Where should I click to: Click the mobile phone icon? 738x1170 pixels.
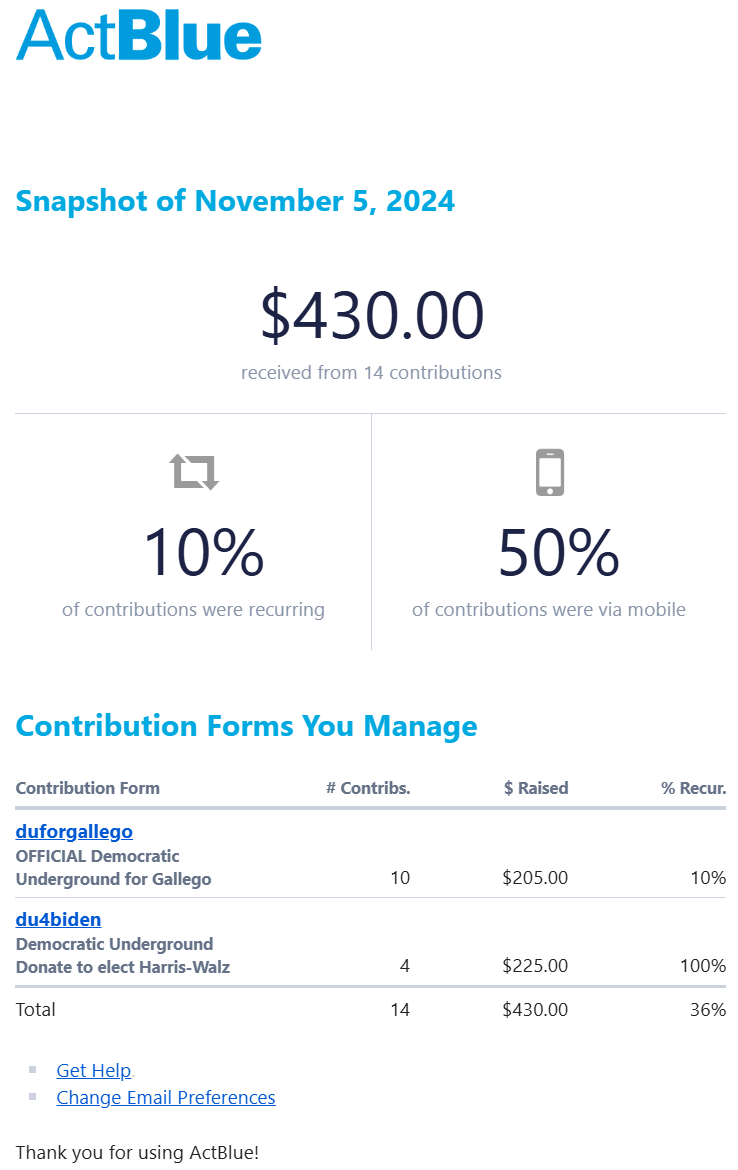pos(550,472)
